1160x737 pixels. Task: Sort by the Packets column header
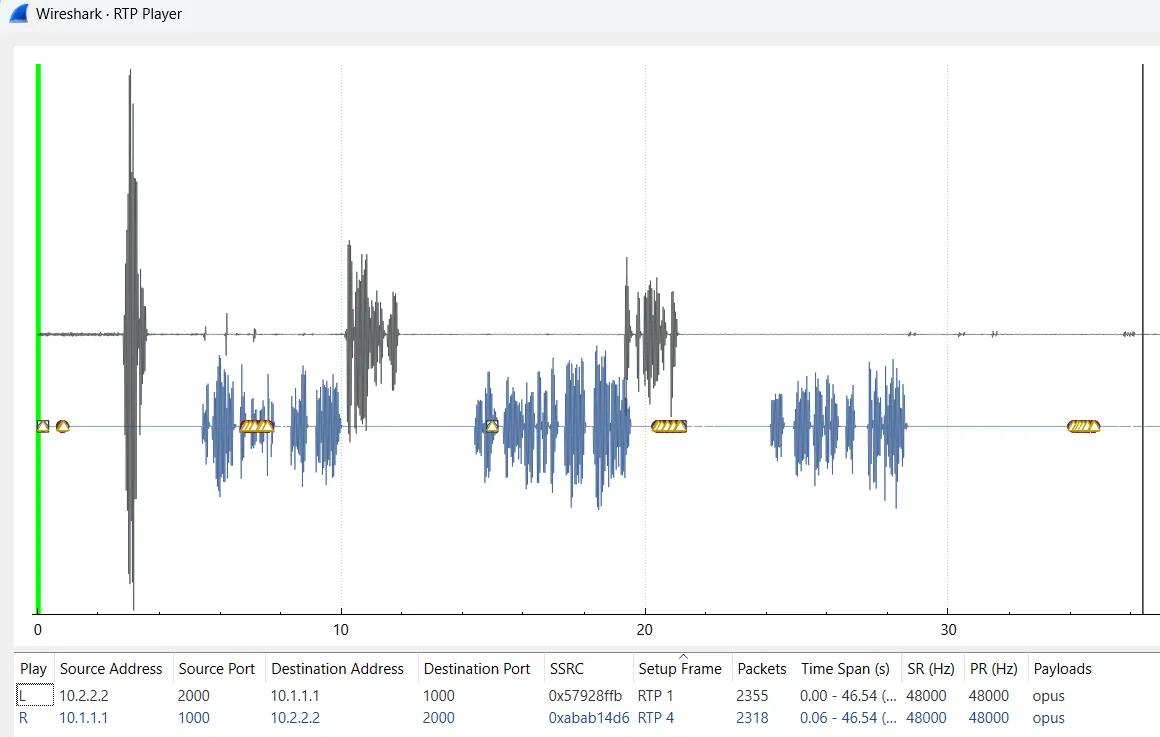pyautogui.click(x=761, y=669)
